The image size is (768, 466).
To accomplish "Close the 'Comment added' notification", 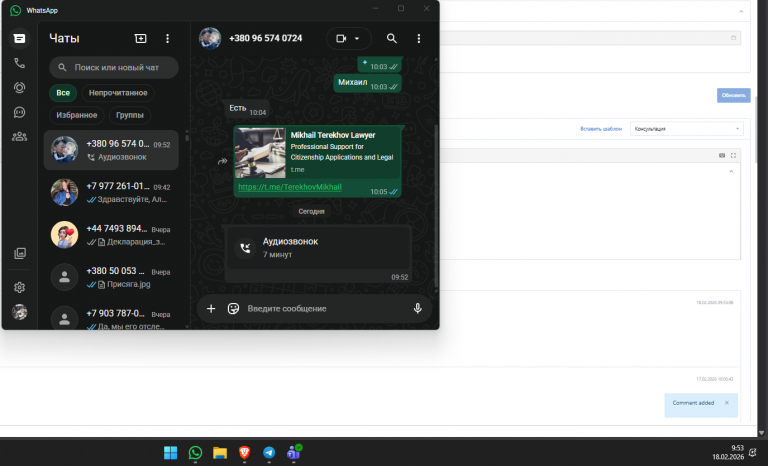I will click(727, 403).
